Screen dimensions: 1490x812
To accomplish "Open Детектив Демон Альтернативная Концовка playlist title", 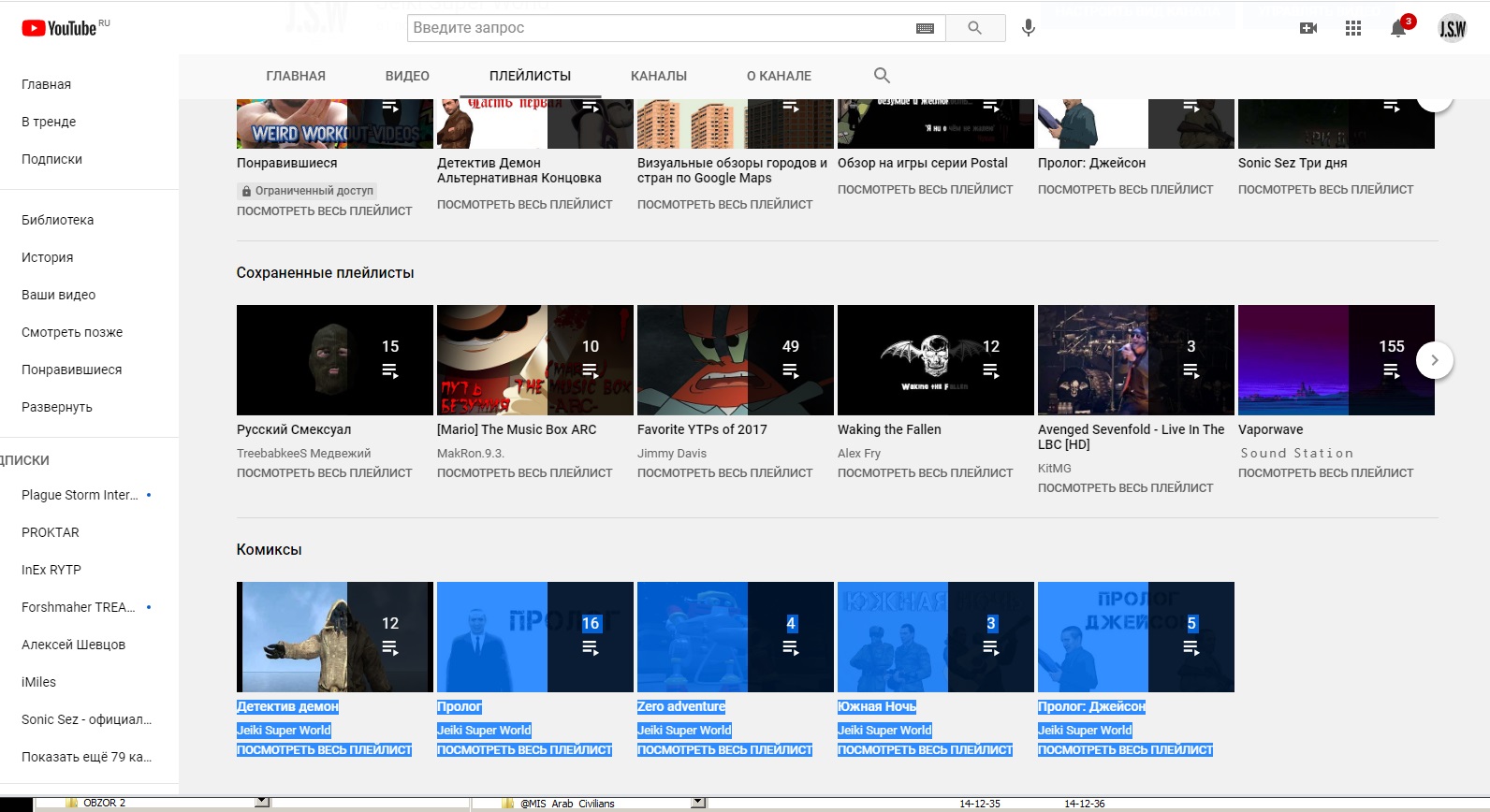I will click(x=519, y=170).
